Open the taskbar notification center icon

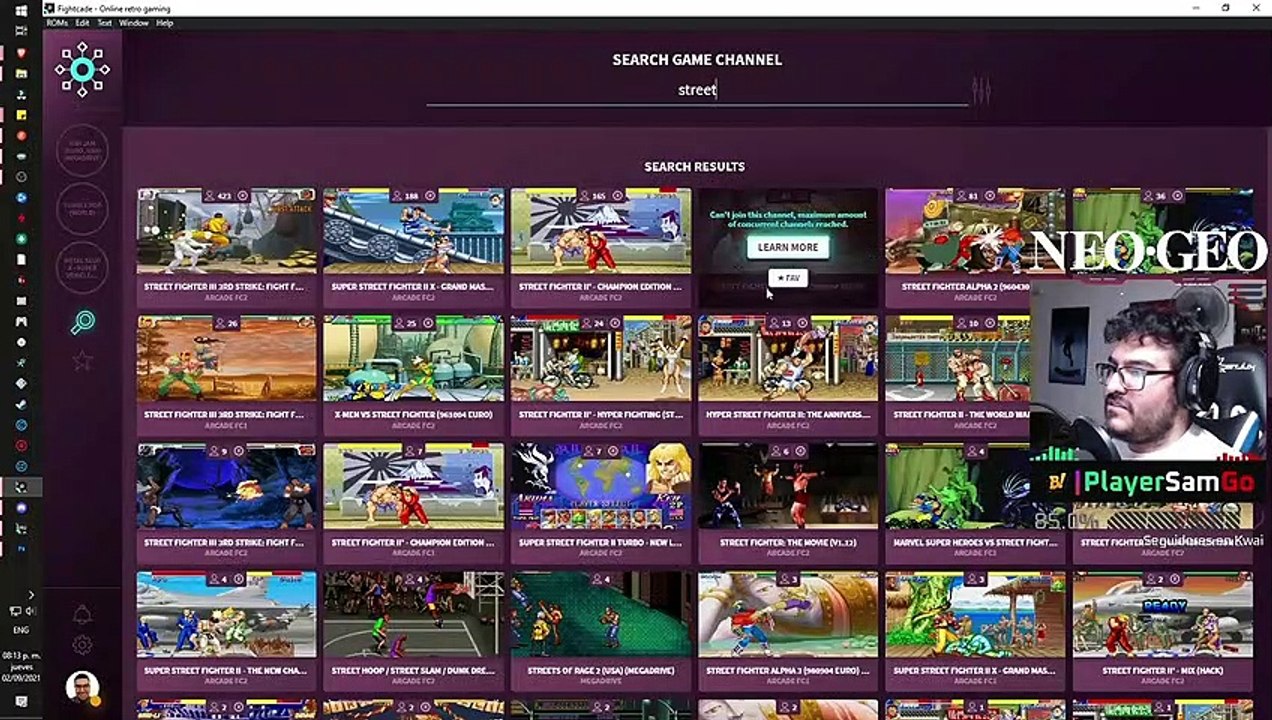(x=21, y=702)
